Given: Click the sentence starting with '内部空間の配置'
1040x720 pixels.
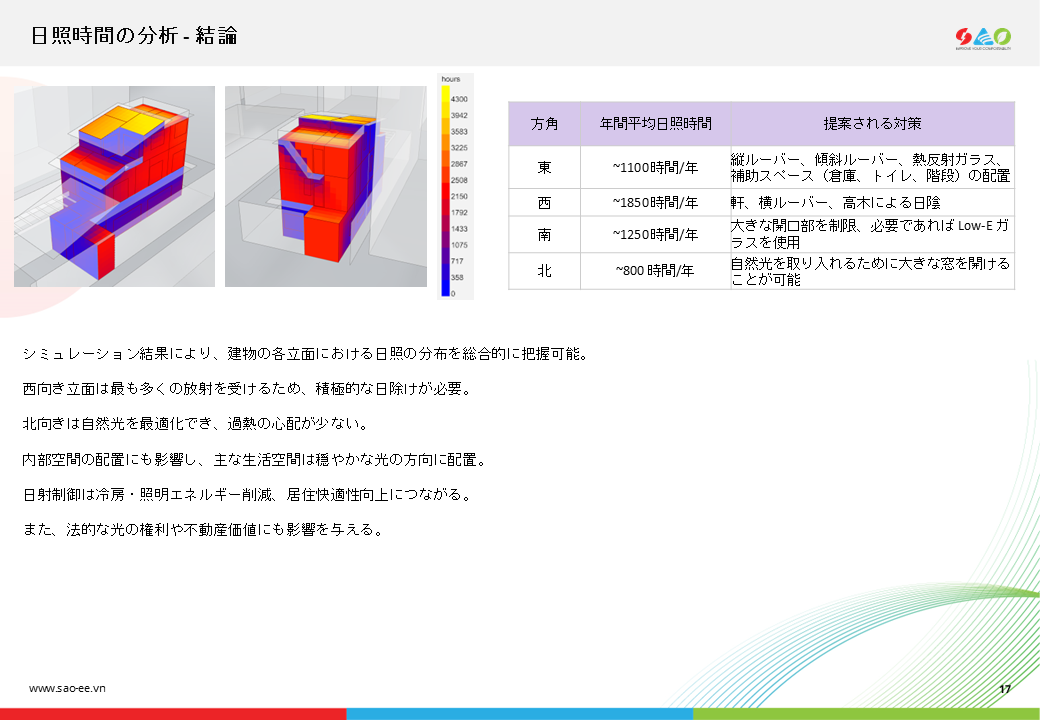Looking at the screenshot, I should coord(255,460).
